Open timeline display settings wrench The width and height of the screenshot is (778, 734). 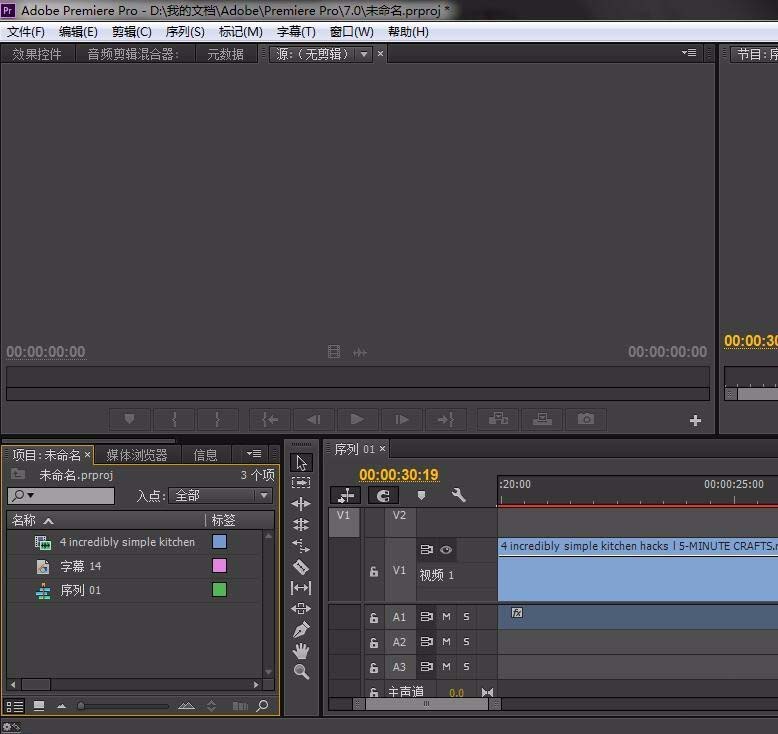(458, 495)
